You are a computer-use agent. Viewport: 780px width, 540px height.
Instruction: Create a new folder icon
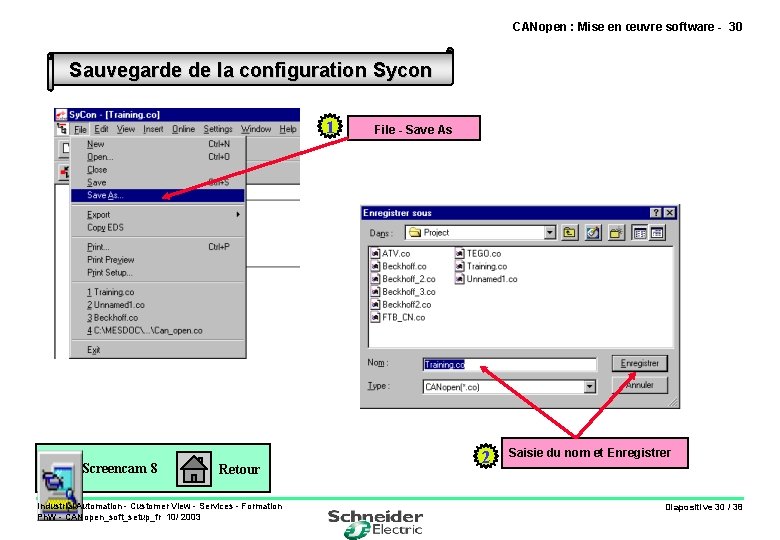tap(616, 233)
